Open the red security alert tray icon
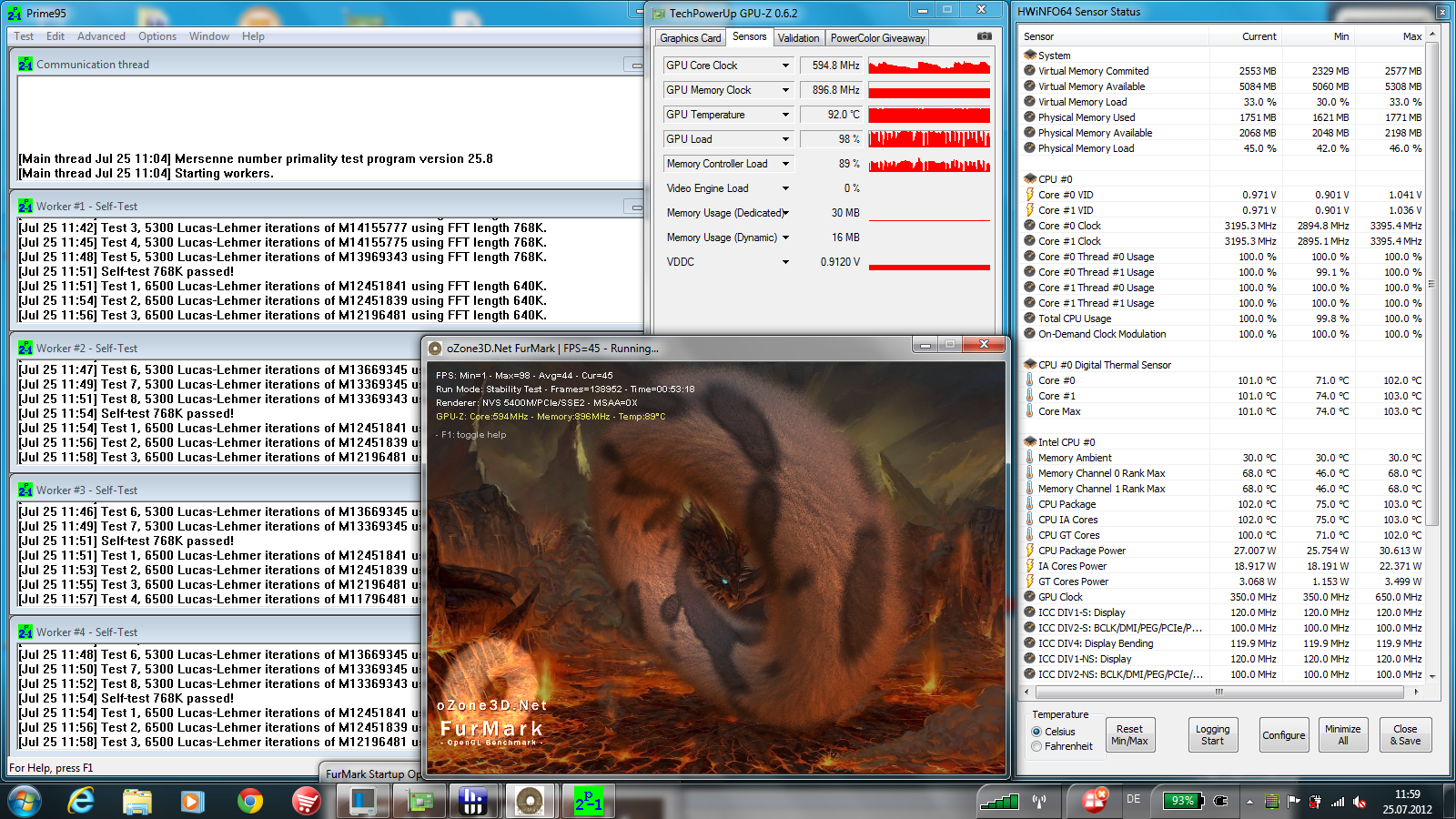This screenshot has width=1456, height=819. click(x=1095, y=800)
